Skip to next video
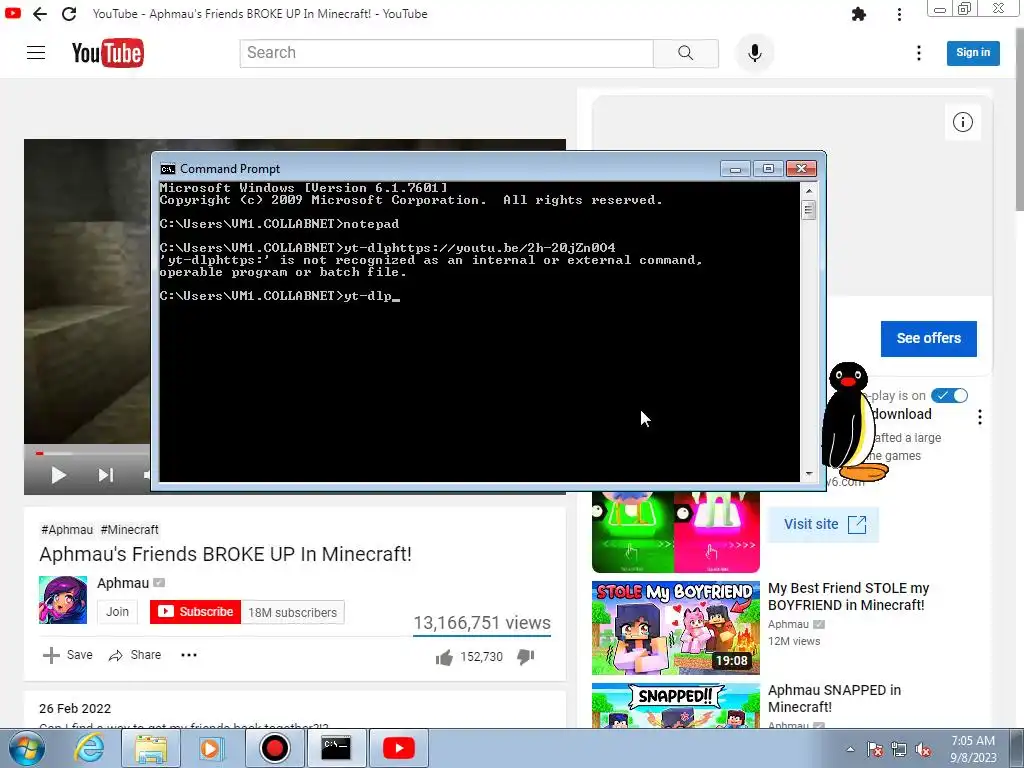The width and height of the screenshot is (1024, 768). [106, 475]
